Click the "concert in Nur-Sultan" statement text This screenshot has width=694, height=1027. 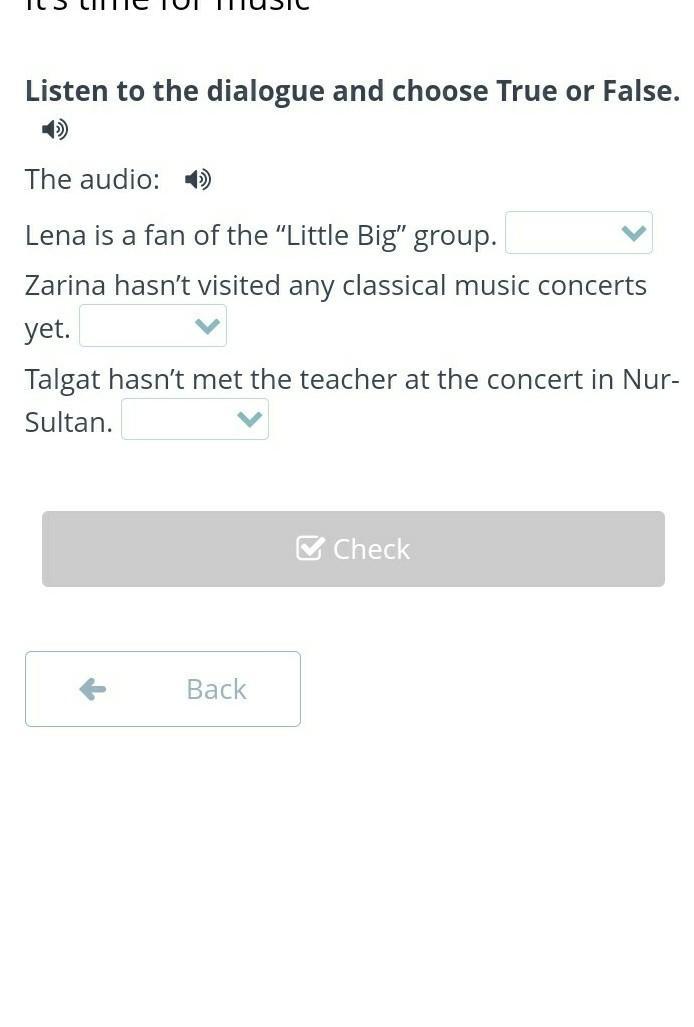[352, 400]
